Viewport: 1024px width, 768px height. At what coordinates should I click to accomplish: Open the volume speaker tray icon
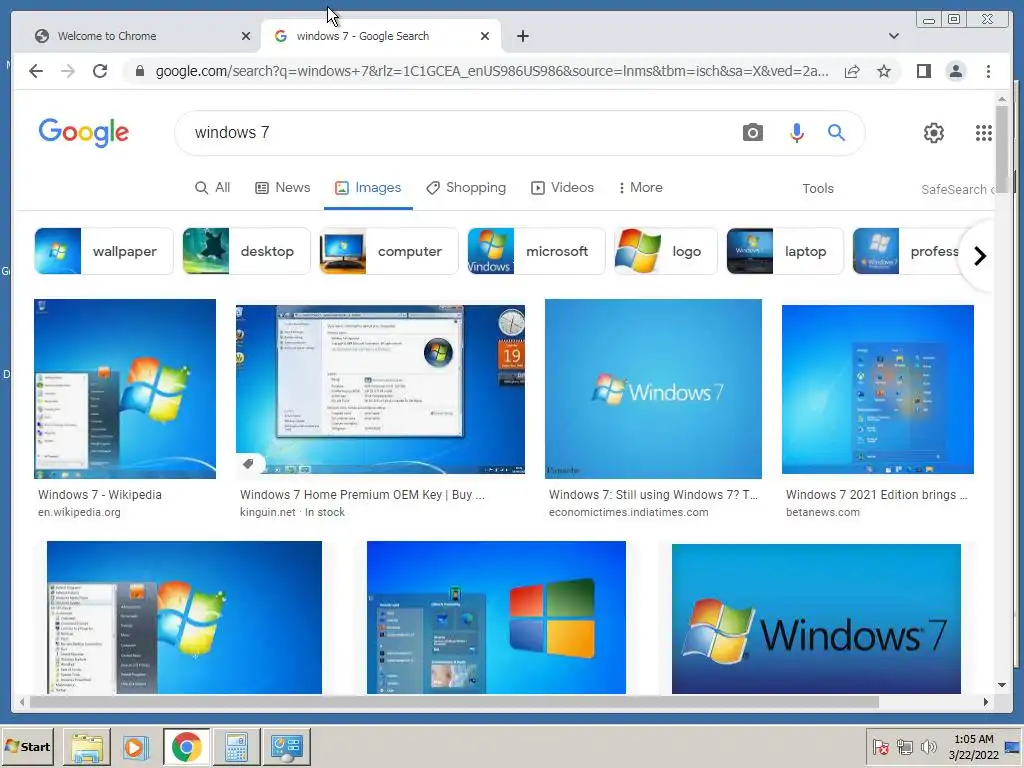click(928, 746)
